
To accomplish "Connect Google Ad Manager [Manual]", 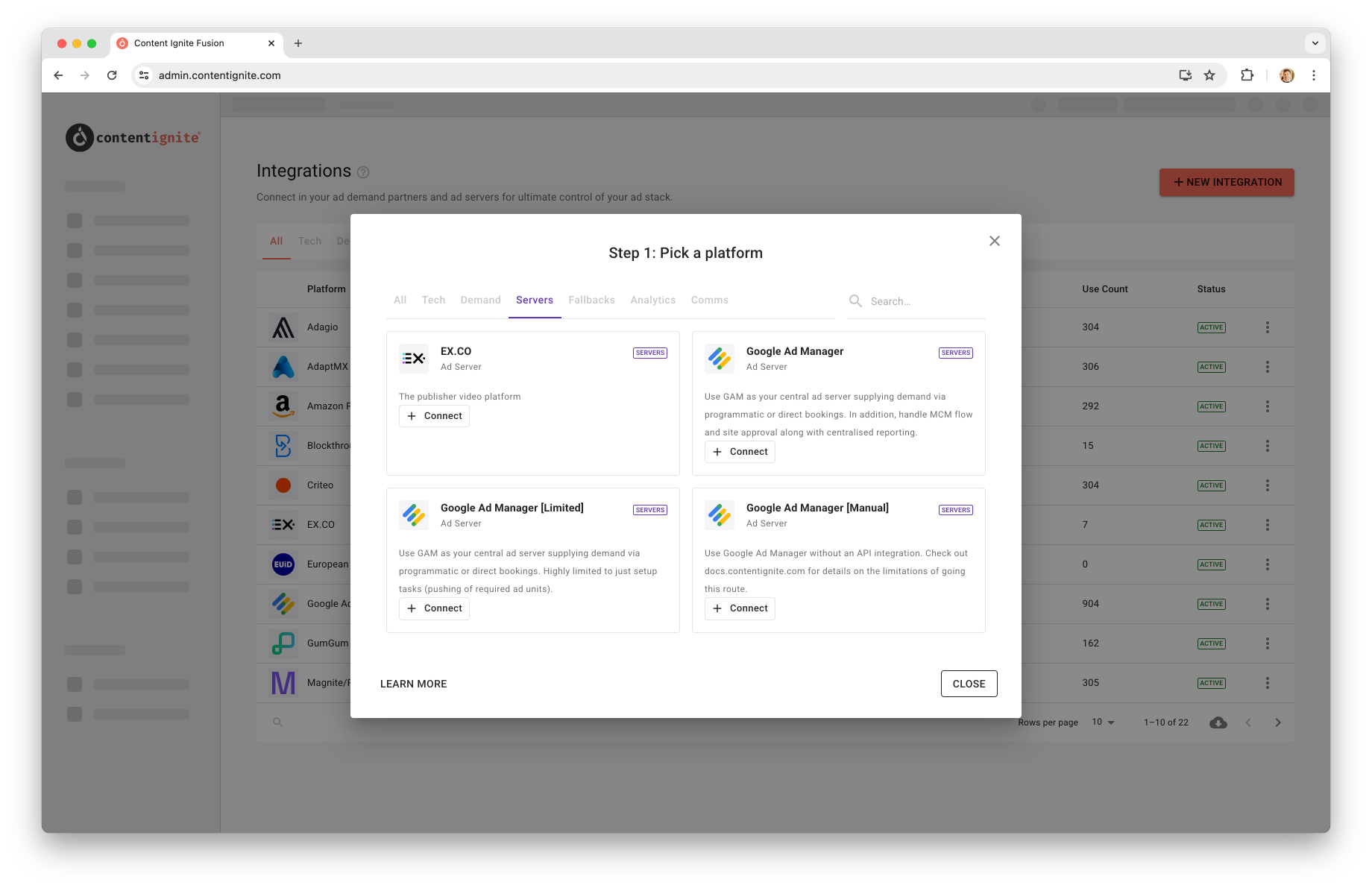I will (740, 608).
